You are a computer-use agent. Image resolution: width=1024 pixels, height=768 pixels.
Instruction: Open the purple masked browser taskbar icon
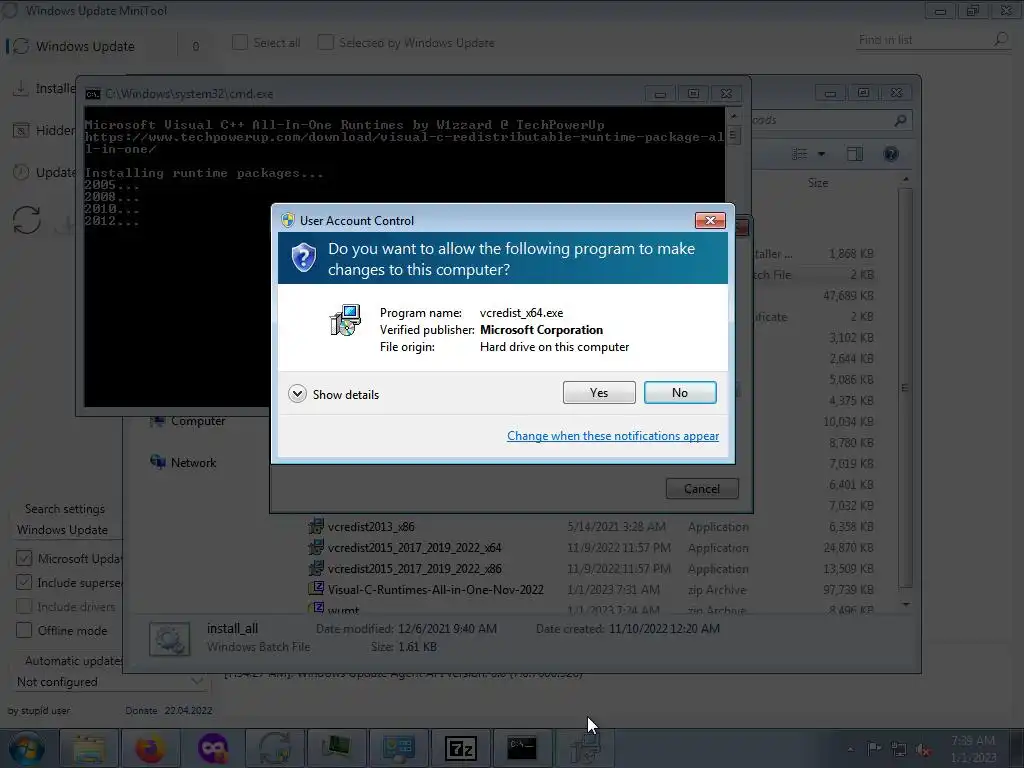point(213,748)
